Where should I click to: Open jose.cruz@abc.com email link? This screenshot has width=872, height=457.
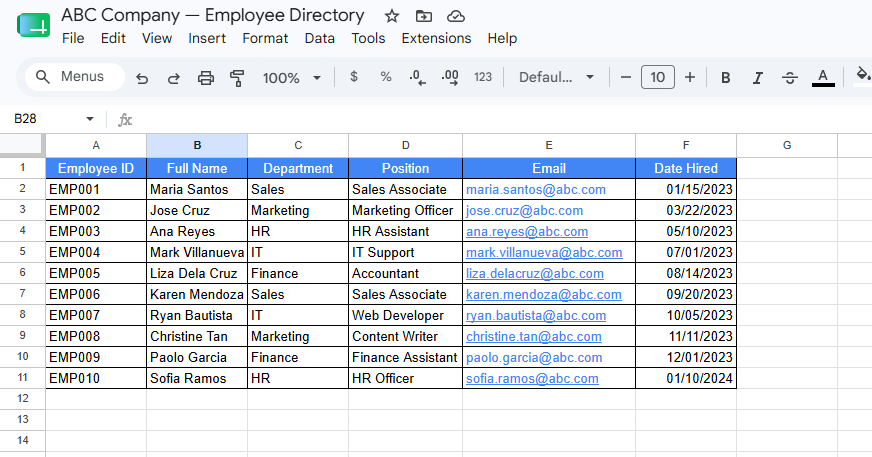[524, 211]
